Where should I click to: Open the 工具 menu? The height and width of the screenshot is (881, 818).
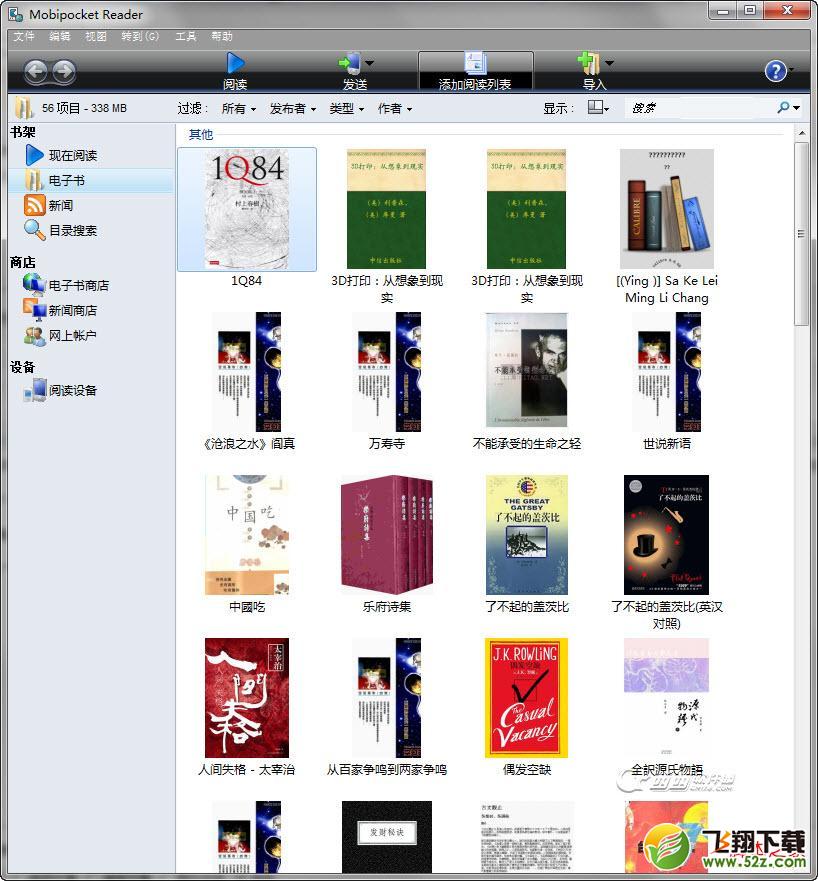point(185,37)
